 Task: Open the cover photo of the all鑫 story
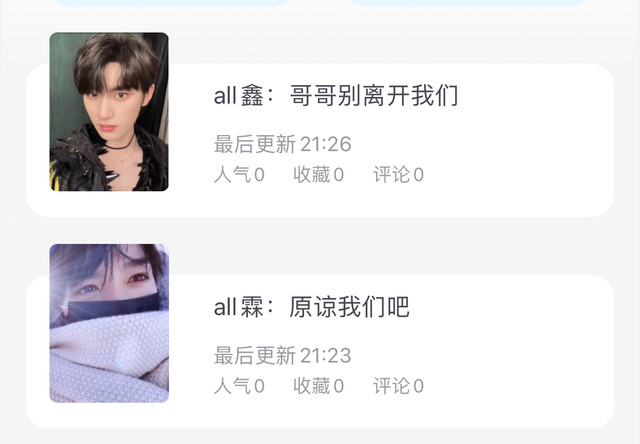[109, 111]
